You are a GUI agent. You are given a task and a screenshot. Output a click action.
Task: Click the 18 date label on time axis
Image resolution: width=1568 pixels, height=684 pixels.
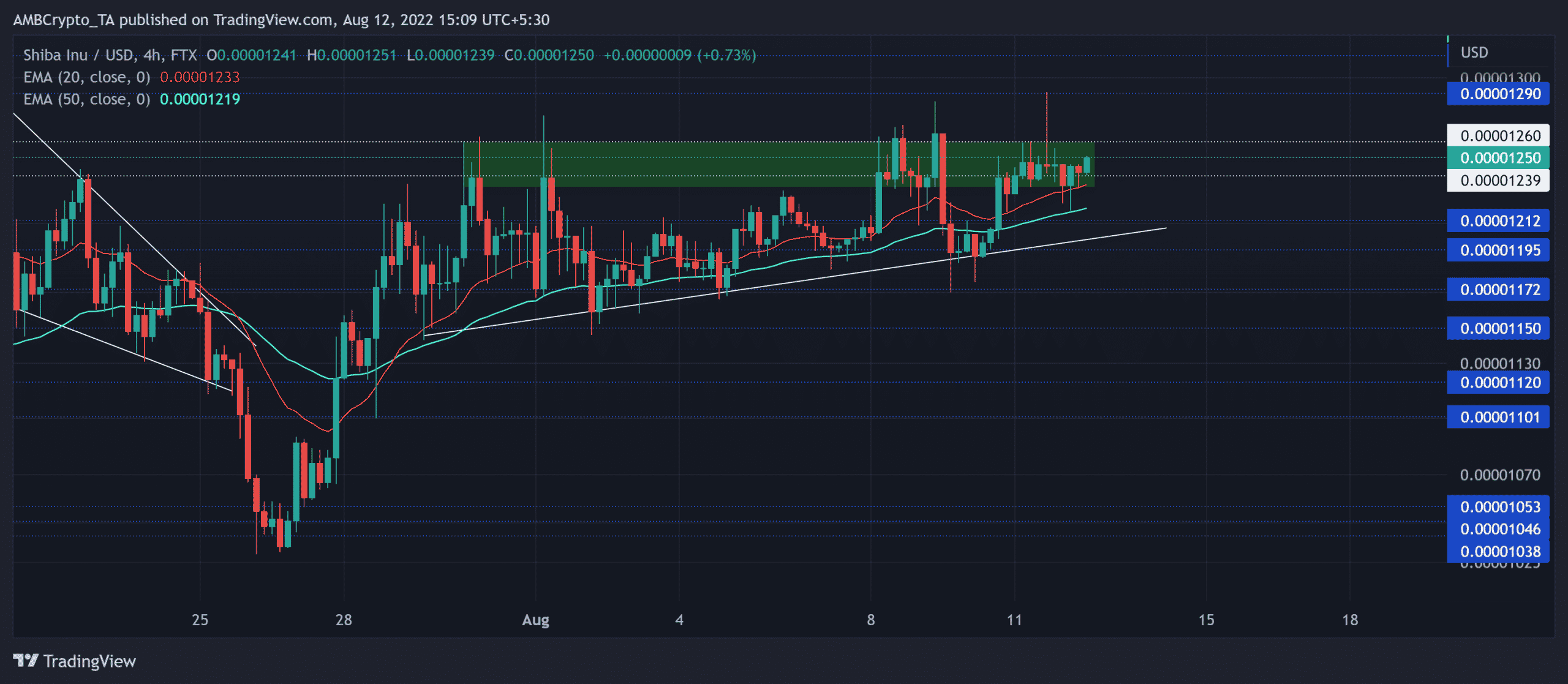pyautogui.click(x=1350, y=620)
